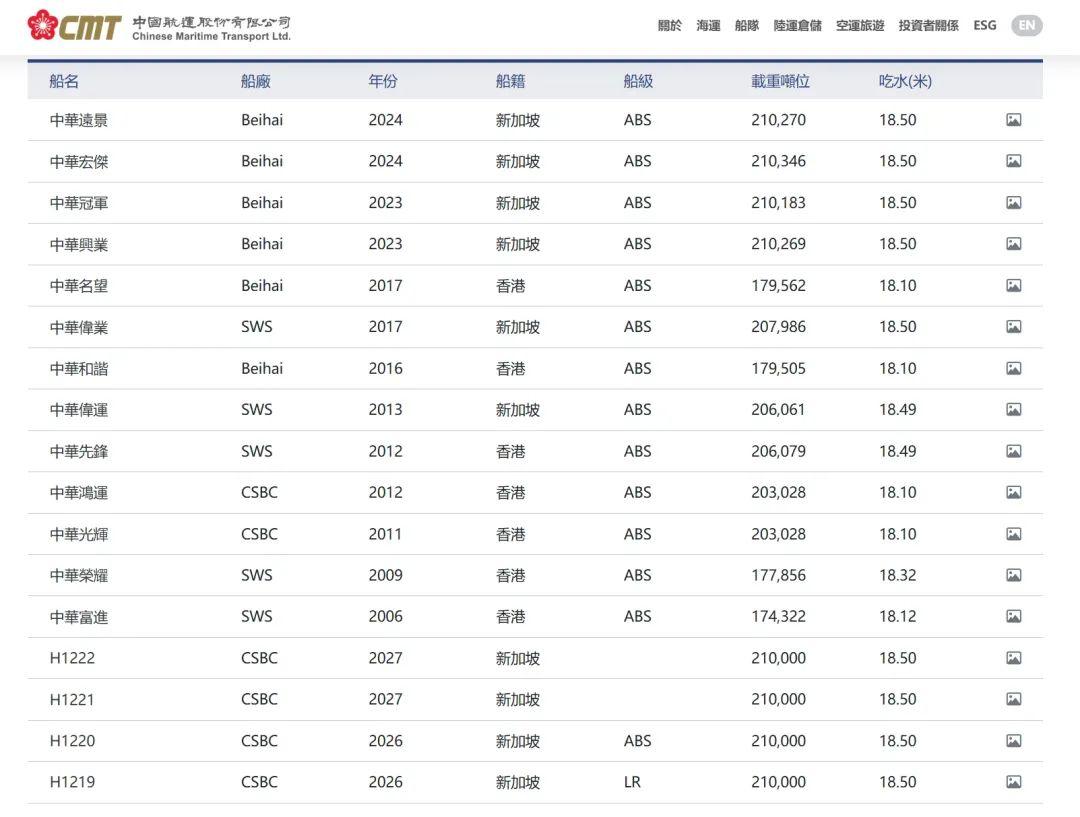Click the deadweight value 174,322

point(778,616)
